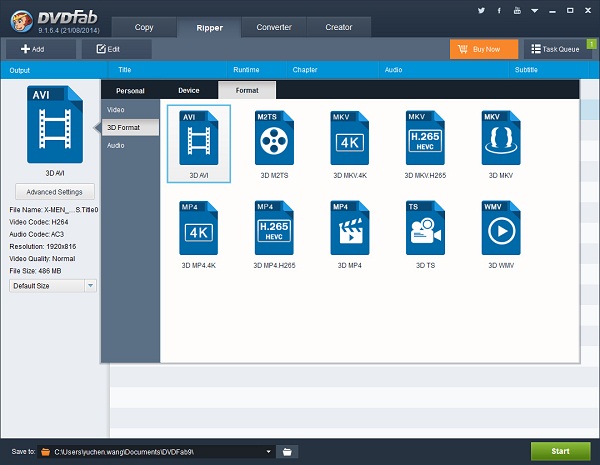
Task: Click the Audio Codec: AC3 text
Action: point(36,234)
